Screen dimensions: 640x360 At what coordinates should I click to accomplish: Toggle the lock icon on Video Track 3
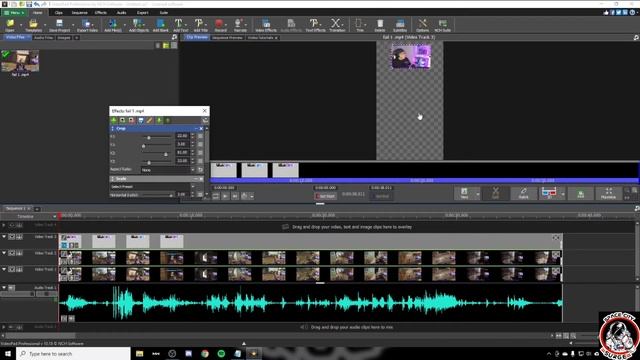pyautogui.click(x=19, y=237)
